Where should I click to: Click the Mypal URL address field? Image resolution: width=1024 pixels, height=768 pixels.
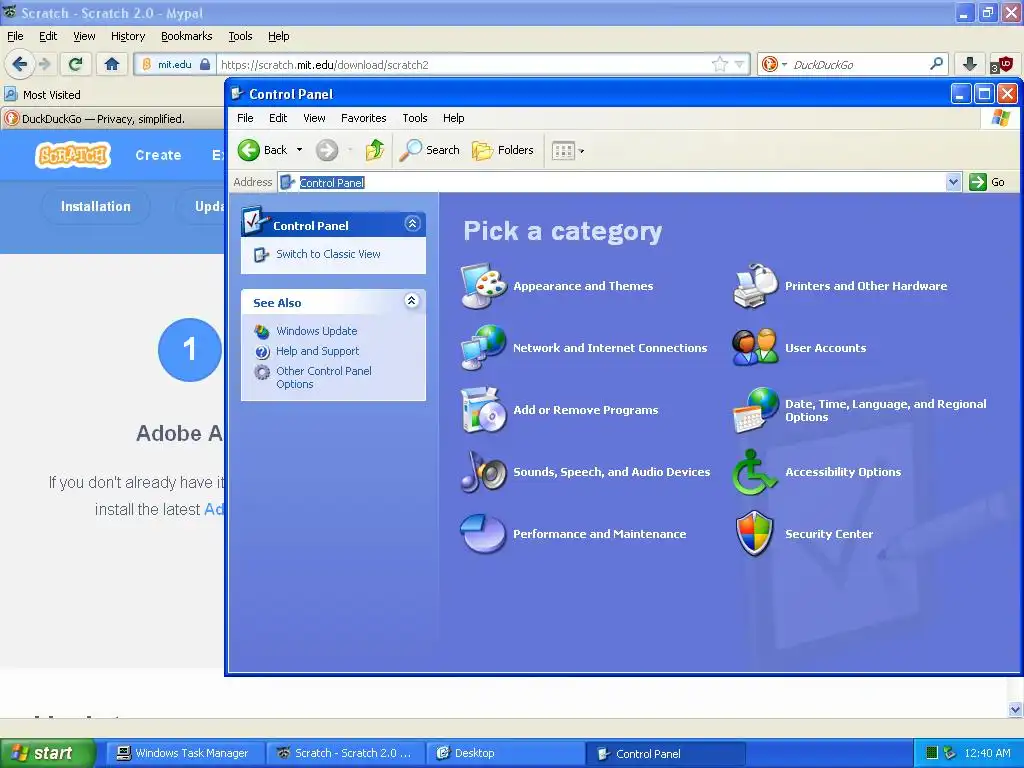(464, 64)
